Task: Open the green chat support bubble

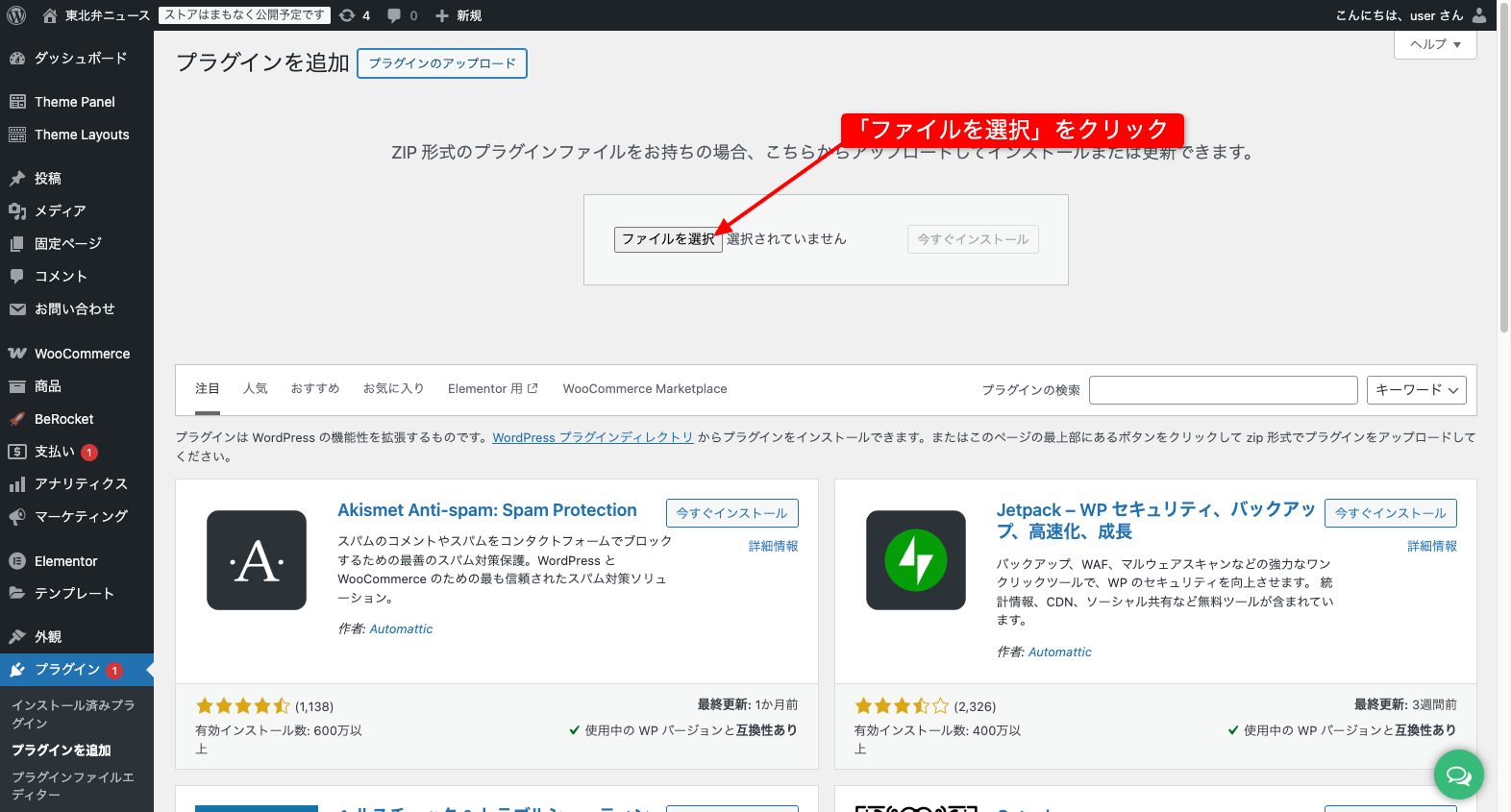Action: coord(1458,775)
